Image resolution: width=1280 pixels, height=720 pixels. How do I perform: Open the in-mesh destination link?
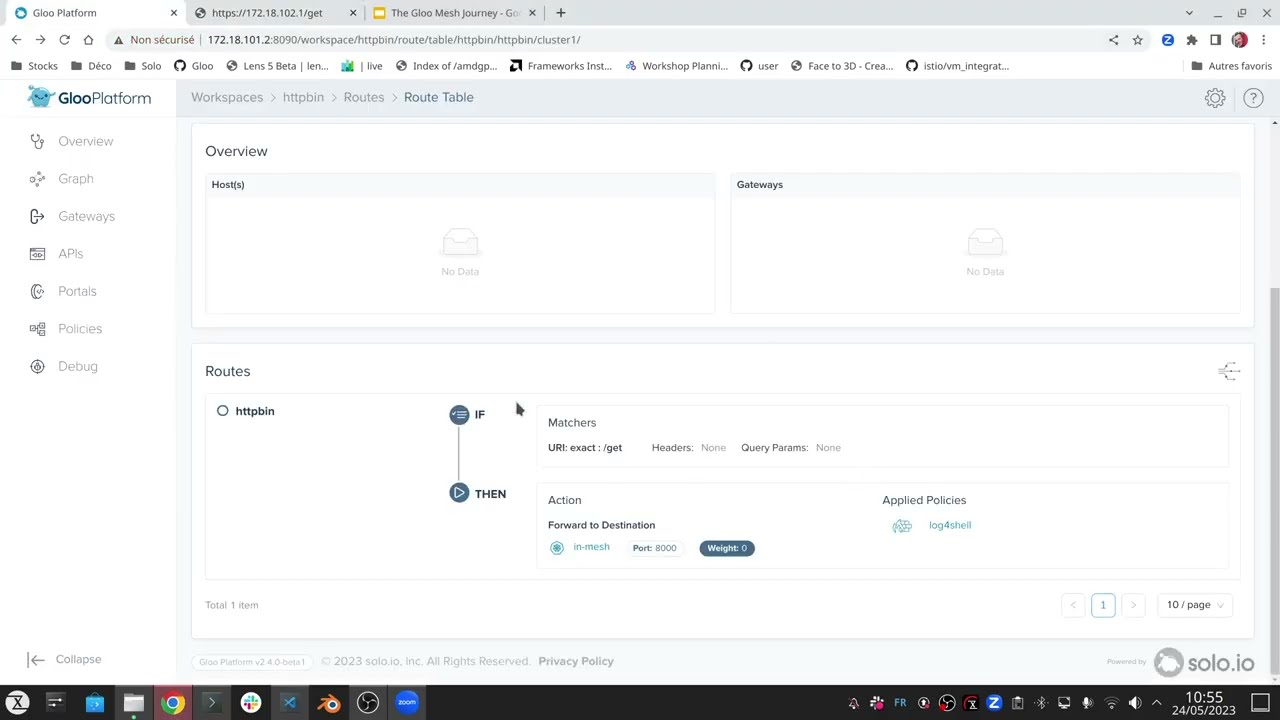(x=591, y=547)
